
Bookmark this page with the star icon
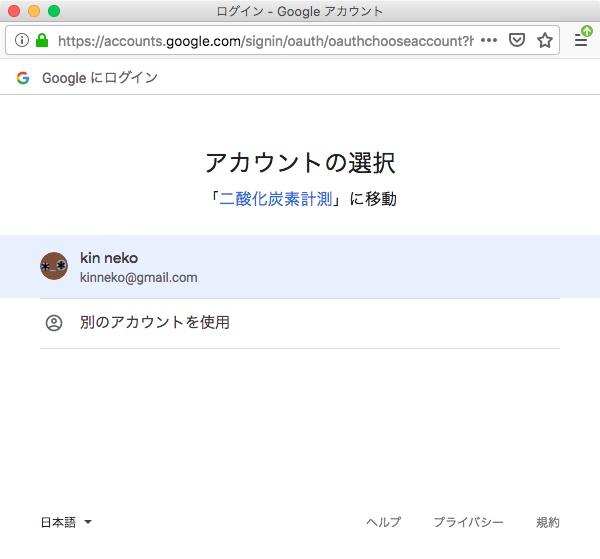point(545,41)
